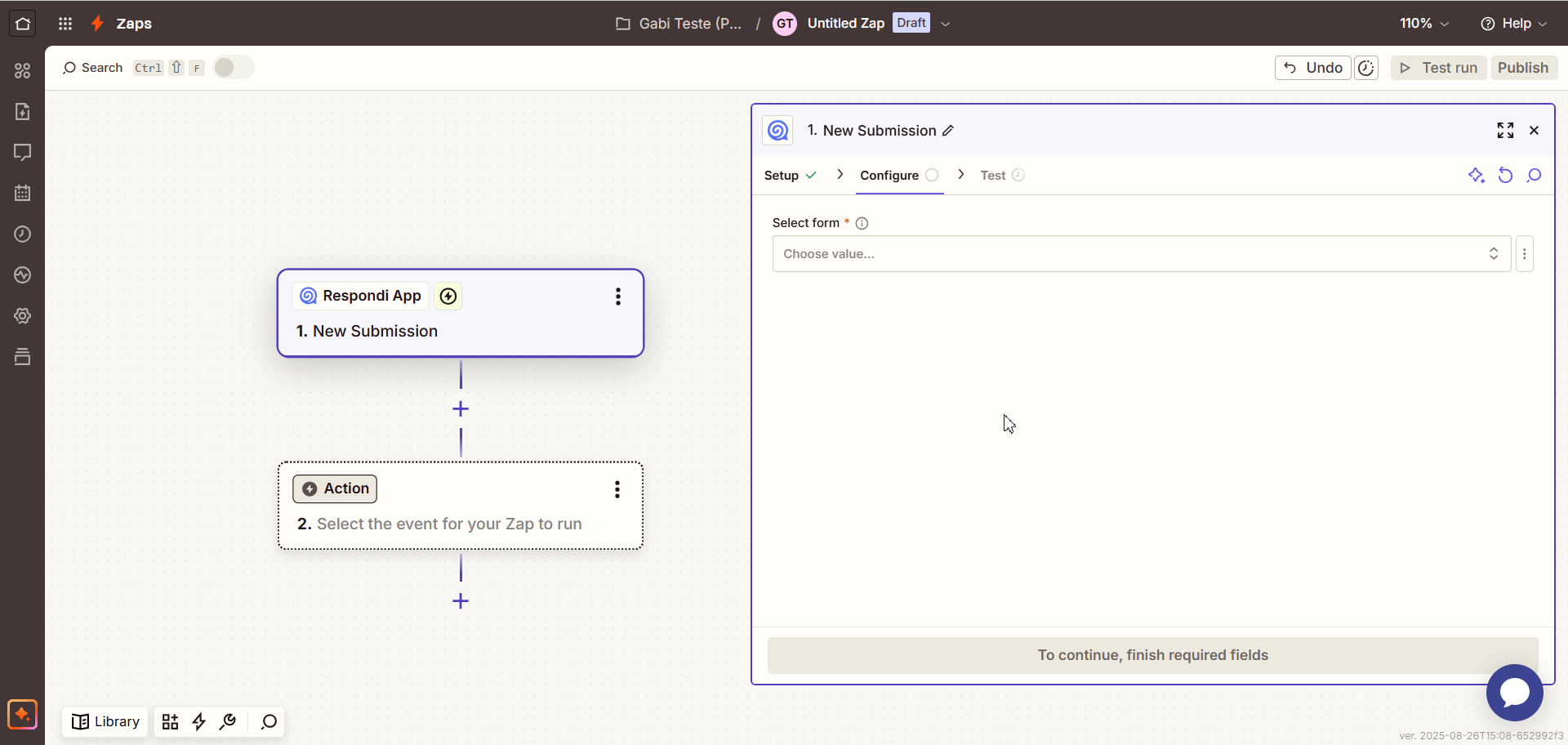The image size is (1568, 745).
Task: Open the Select form field options menu
Action: coord(1524,254)
